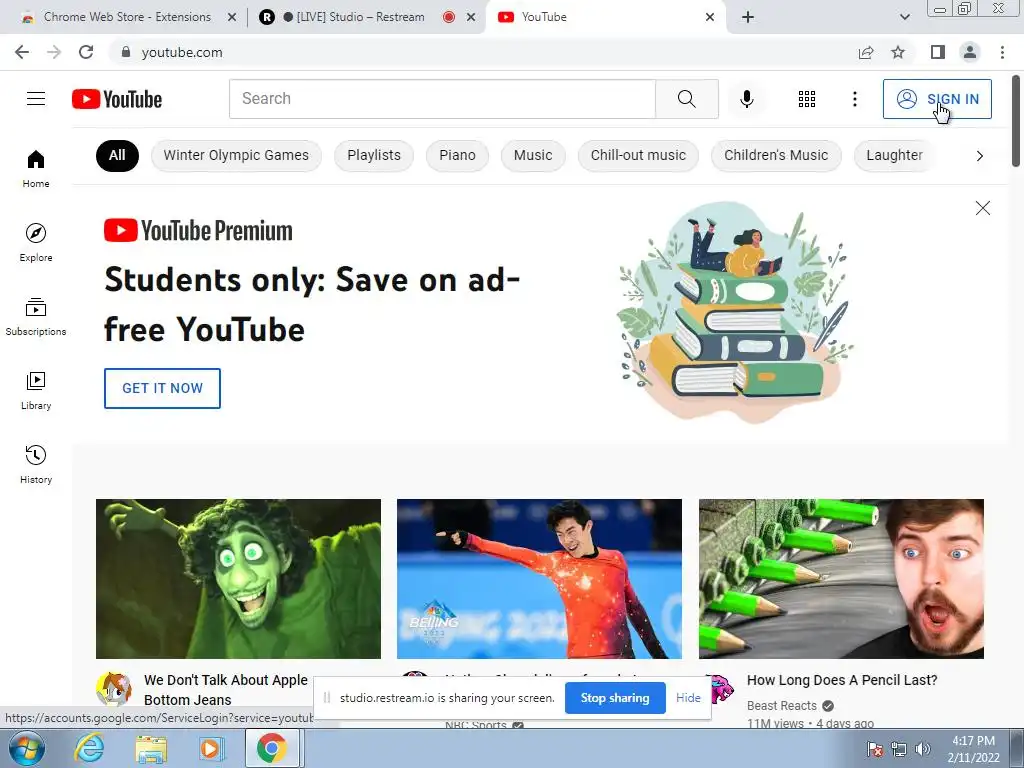
Task: Filter by Chill-out music chip
Action: [638, 155]
